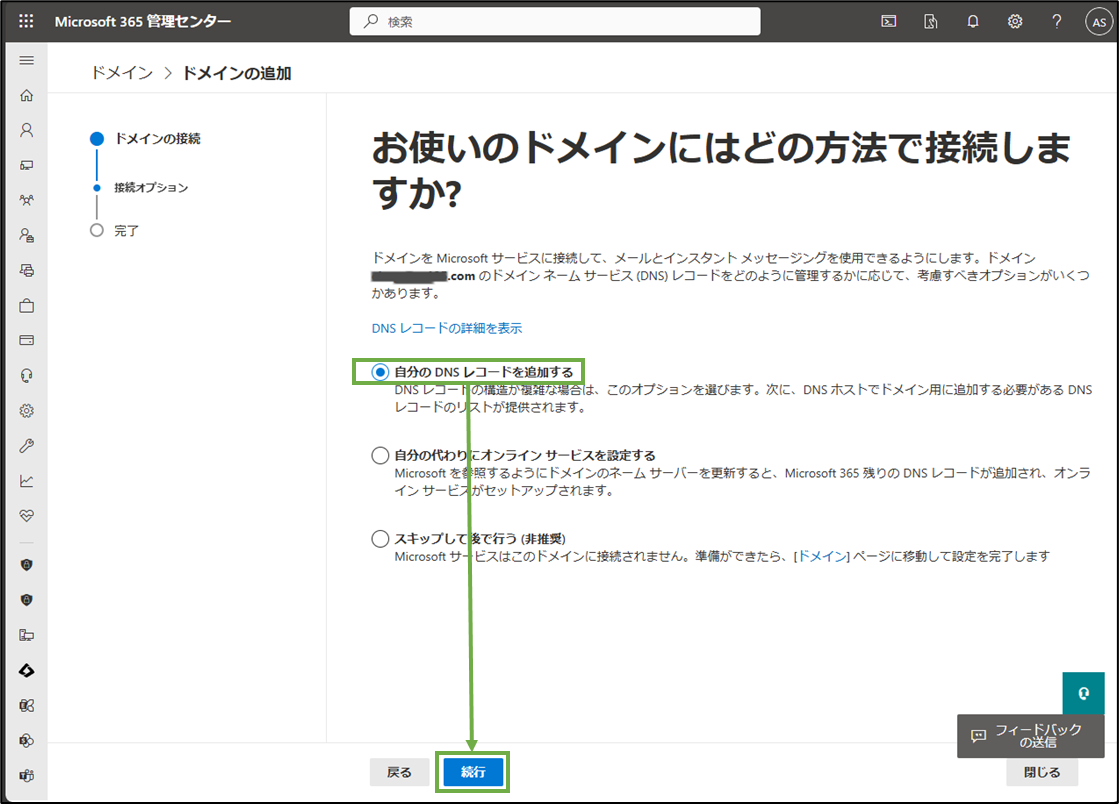Open Settings gear in the sidebar
The width and height of the screenshot is (1119, 804).
[26, 411]
